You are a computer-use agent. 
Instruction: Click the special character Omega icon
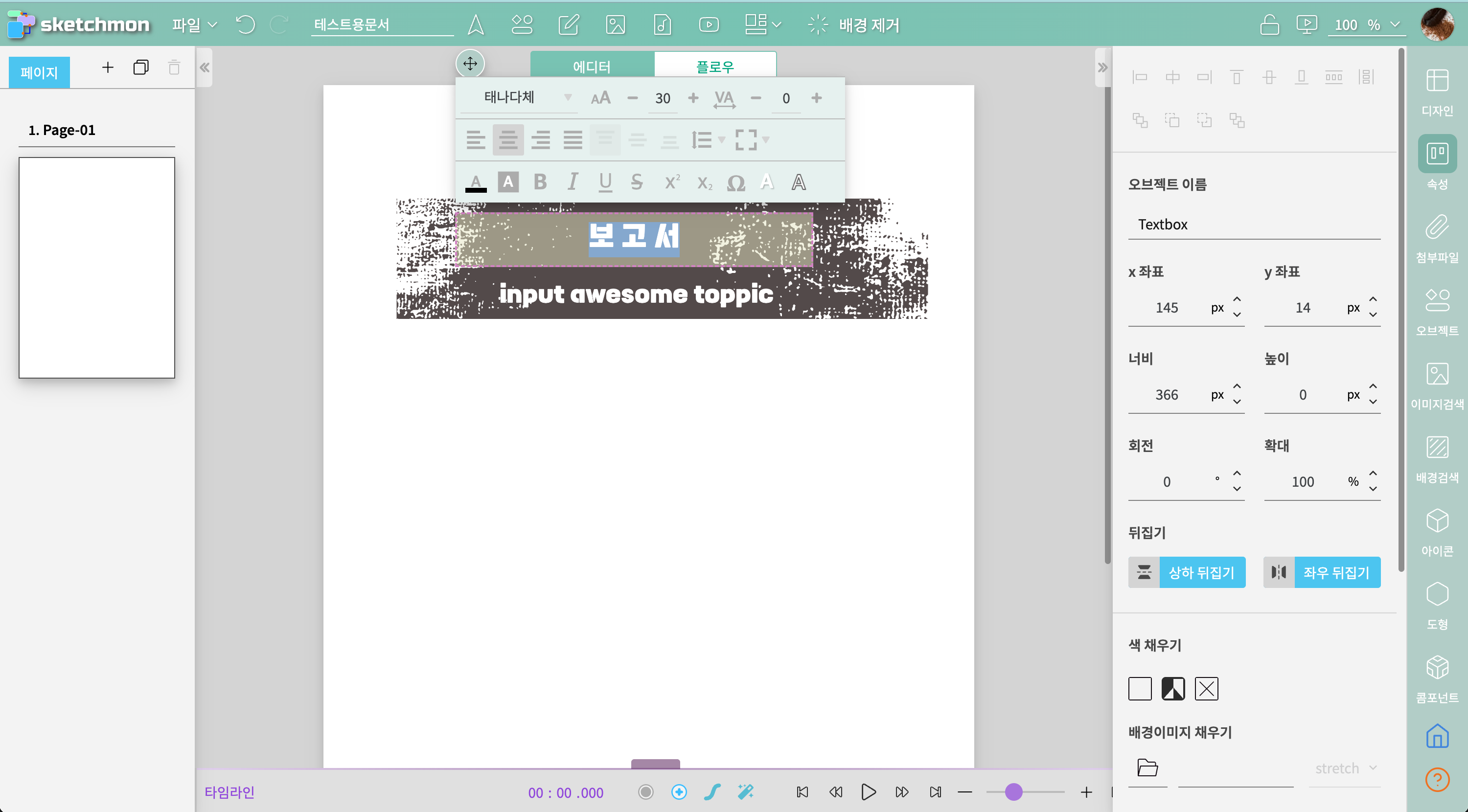point(735,183)
